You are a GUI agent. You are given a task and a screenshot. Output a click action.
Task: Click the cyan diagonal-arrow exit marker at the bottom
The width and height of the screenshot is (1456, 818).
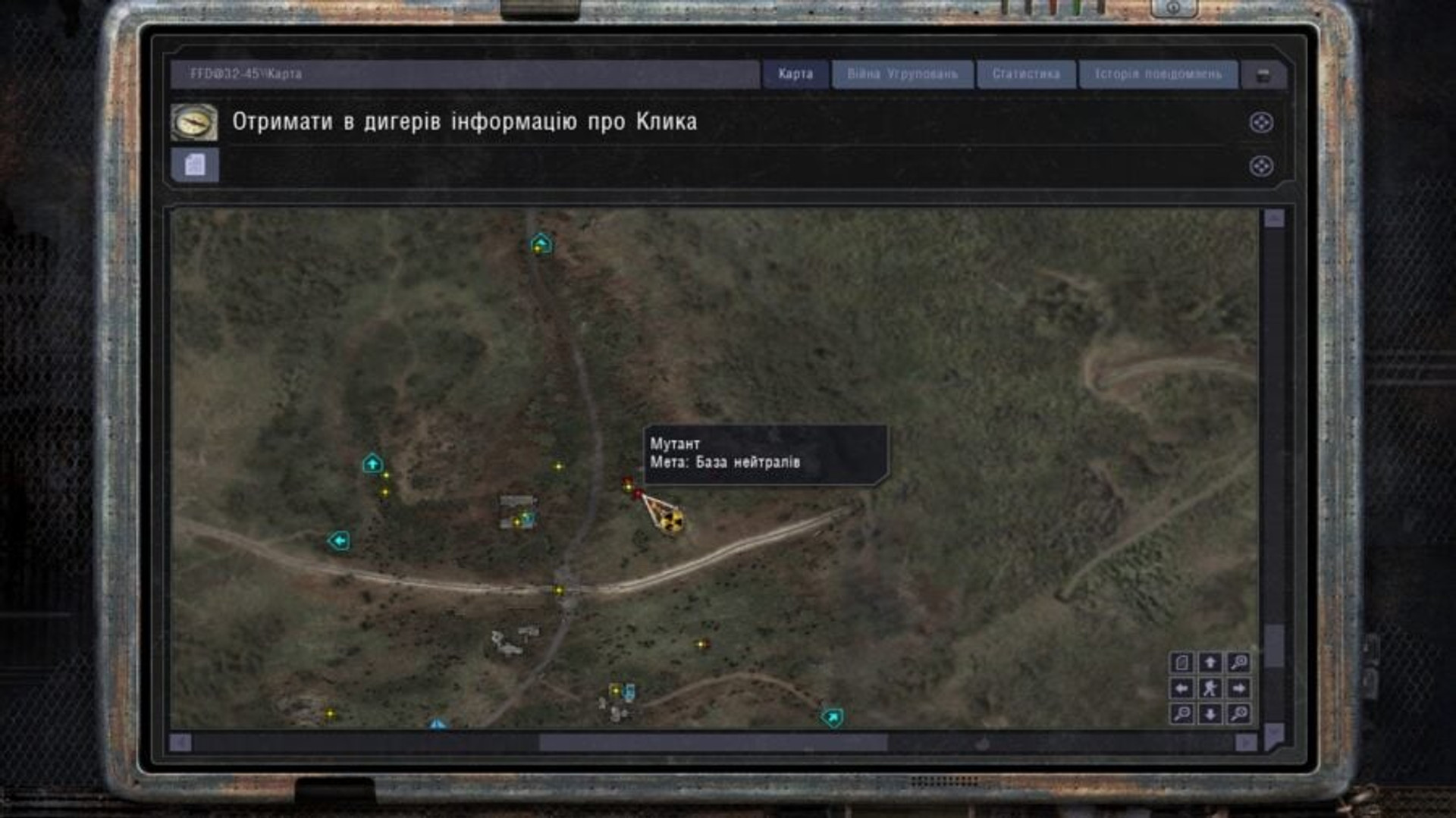pos(832,716)
